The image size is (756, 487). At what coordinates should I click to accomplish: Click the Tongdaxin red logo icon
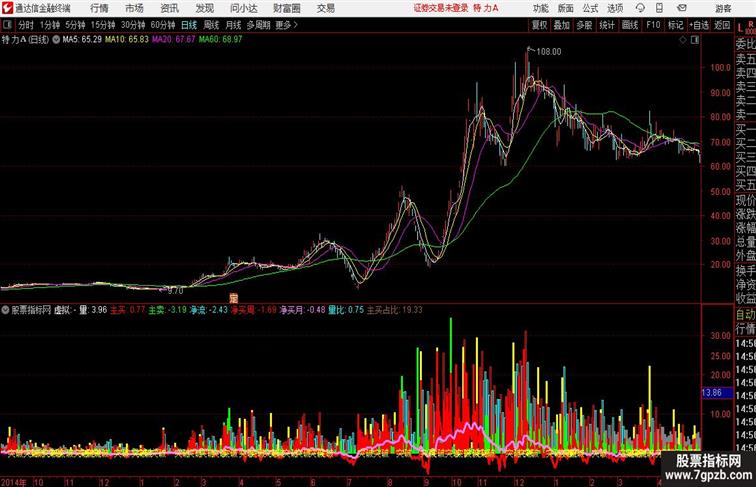(x=7, y=8)
